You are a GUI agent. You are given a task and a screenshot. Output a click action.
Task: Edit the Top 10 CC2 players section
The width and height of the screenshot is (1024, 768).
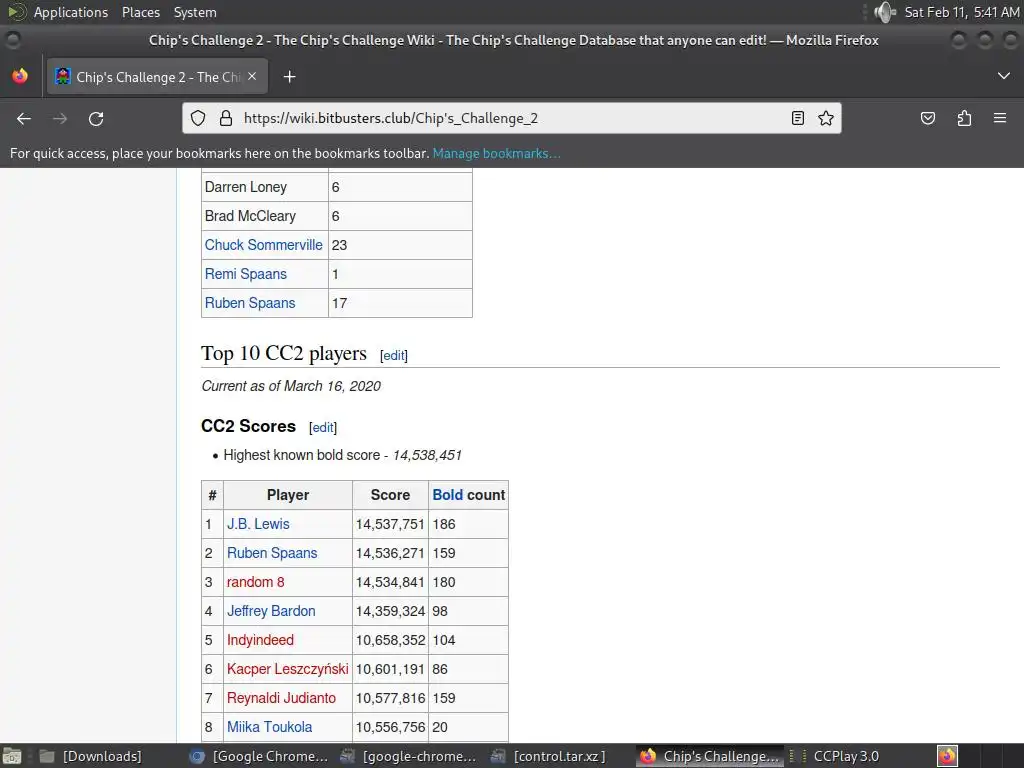(394, 355)
